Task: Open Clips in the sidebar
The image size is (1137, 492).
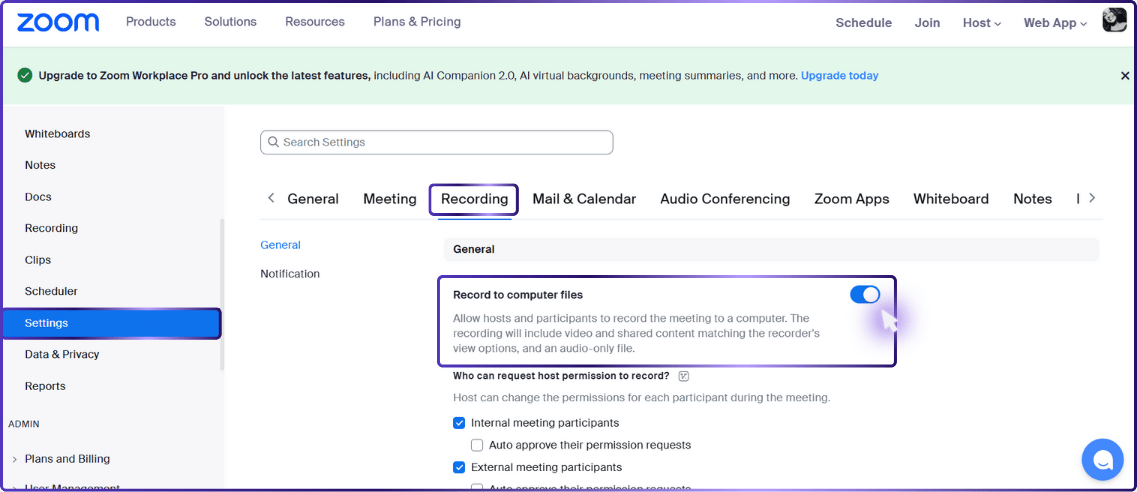Action: (x=38, y=260)
